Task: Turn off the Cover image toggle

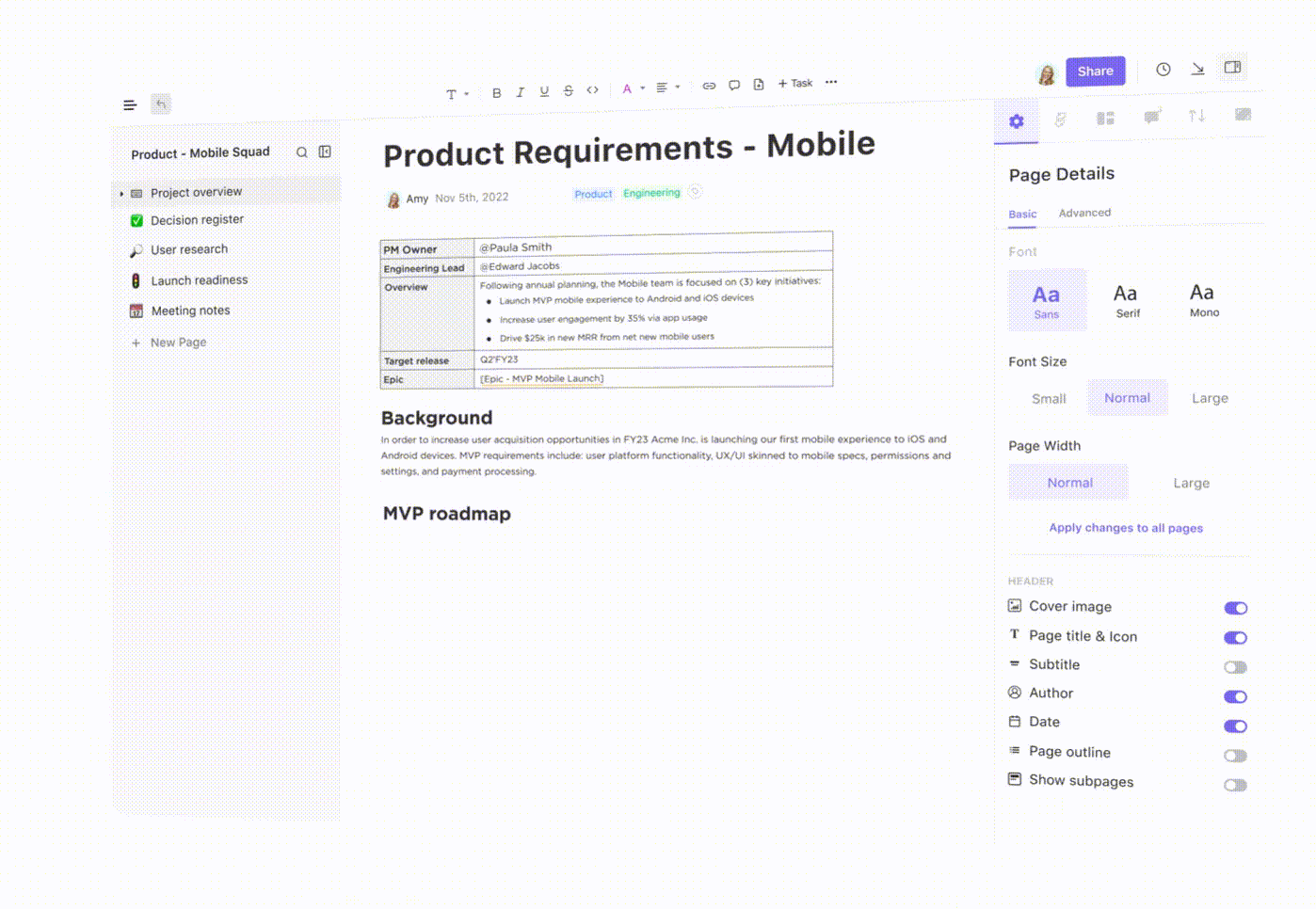Action: 1236,608
